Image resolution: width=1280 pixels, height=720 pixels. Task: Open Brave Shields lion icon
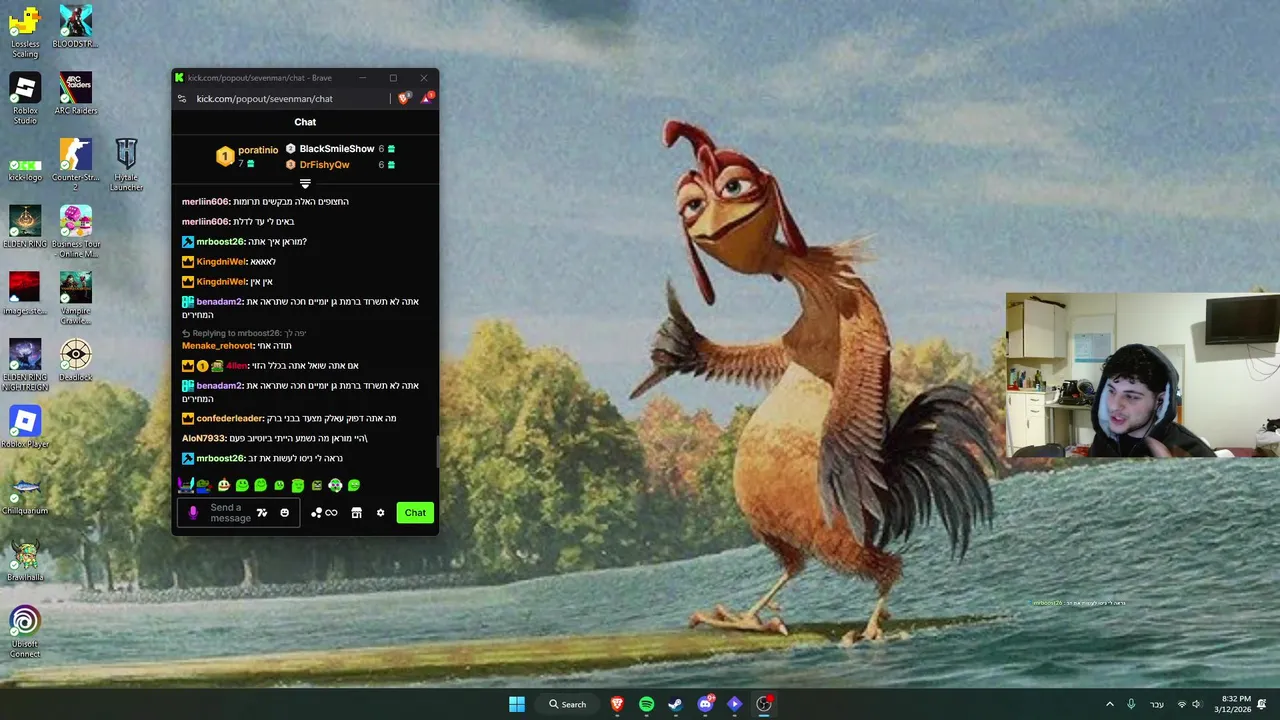(x=404, y=98)
